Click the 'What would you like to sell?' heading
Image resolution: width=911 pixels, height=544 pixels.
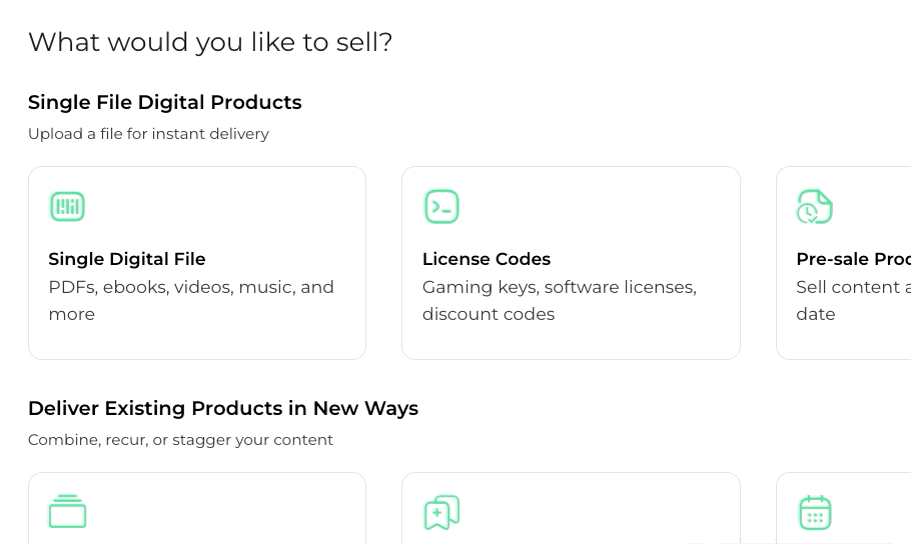tap(210, 42)
